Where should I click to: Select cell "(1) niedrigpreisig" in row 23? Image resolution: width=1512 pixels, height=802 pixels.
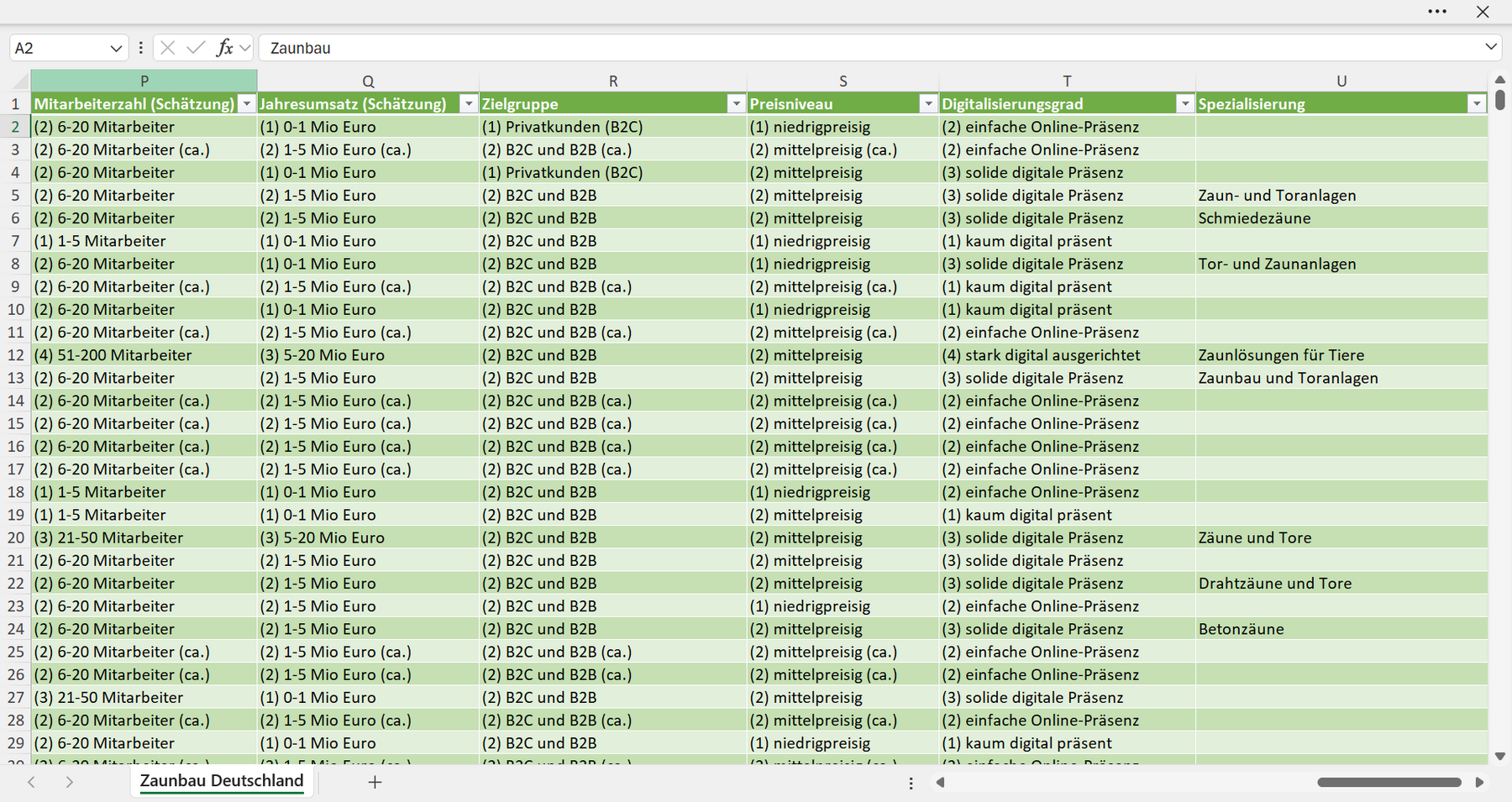pos(843,606)
